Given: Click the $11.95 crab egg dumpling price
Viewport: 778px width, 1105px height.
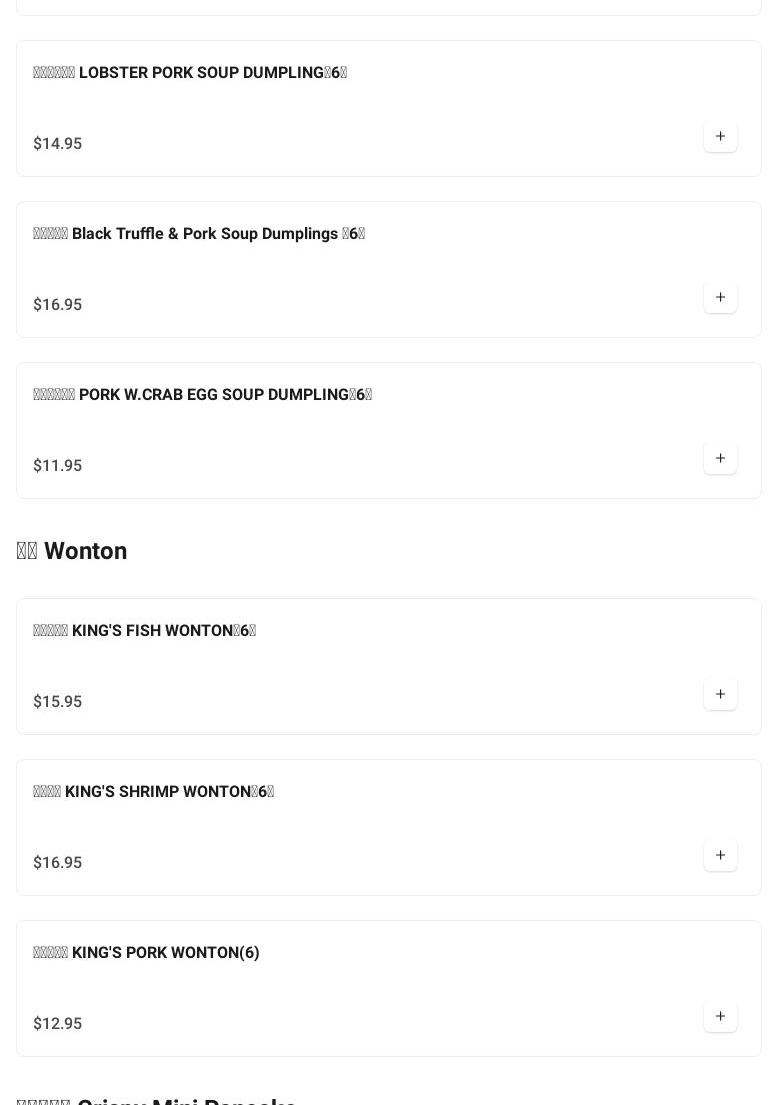Looking at the screenshot, I should point(58,466).
